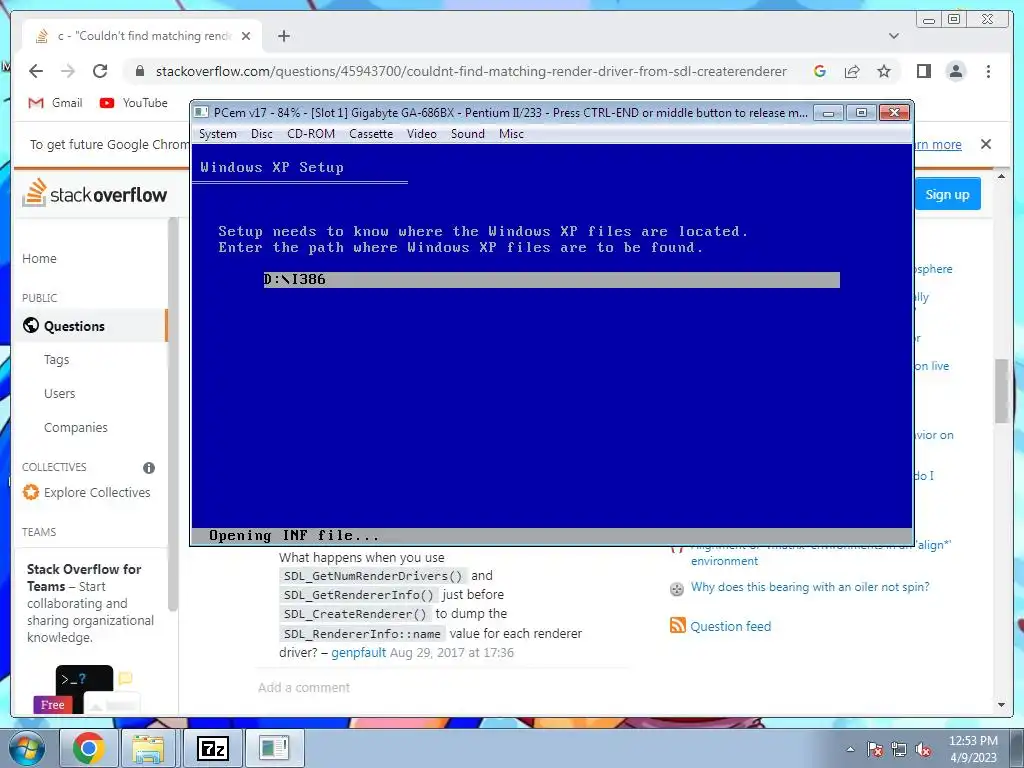This screenshot has height=768, width=1024.
Task: Go back in Chrome
Action: coord(36,71)
